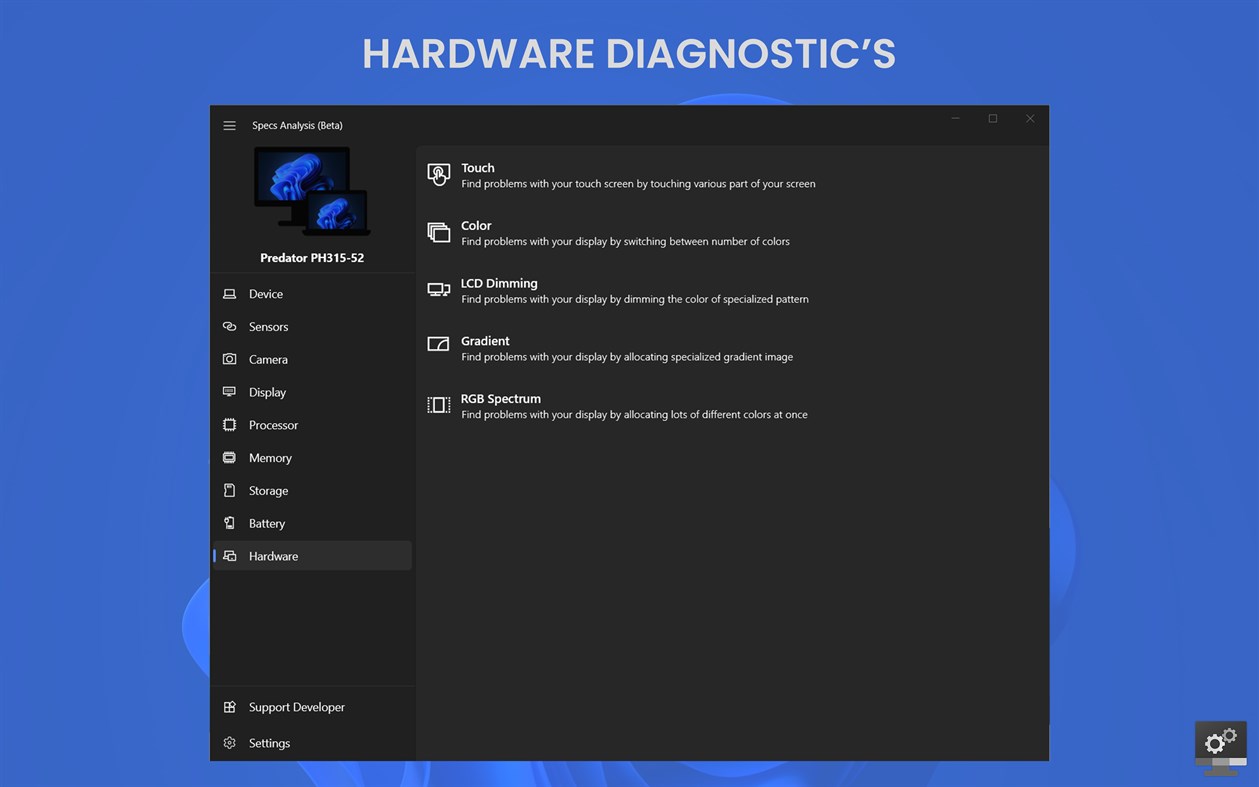Open the Touch diagnostic icon
1259x787 pixels.
point(438,174)
